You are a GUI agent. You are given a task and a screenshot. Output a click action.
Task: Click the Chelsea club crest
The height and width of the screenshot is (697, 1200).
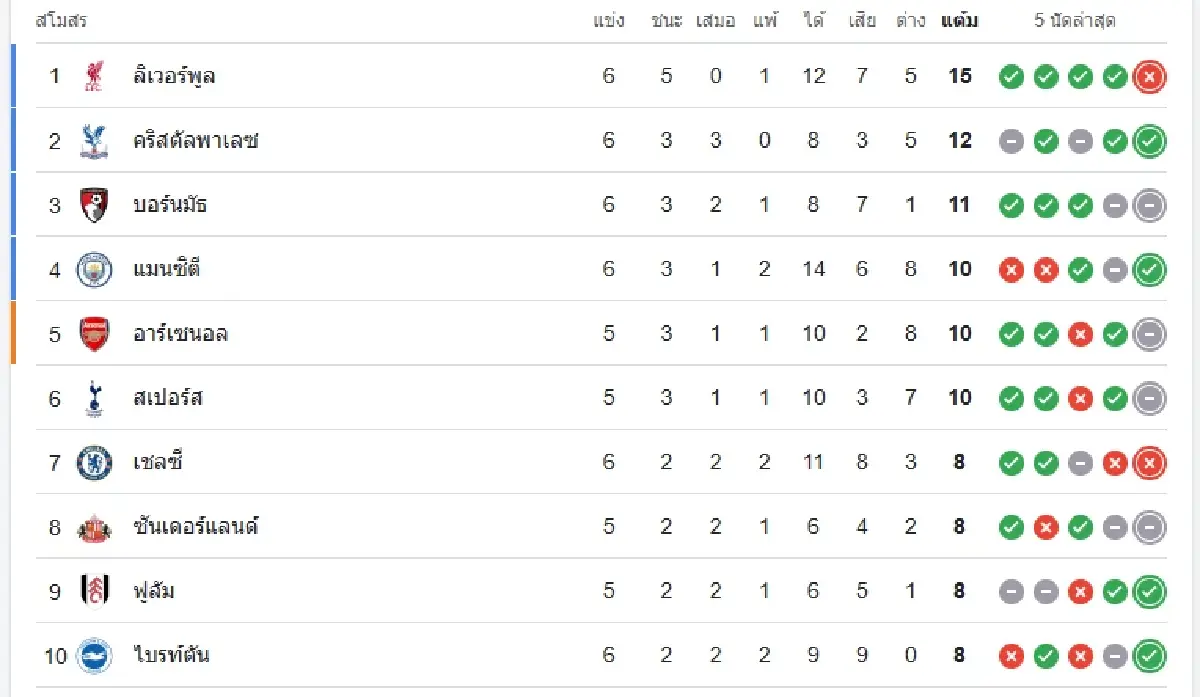pos(94,462)
